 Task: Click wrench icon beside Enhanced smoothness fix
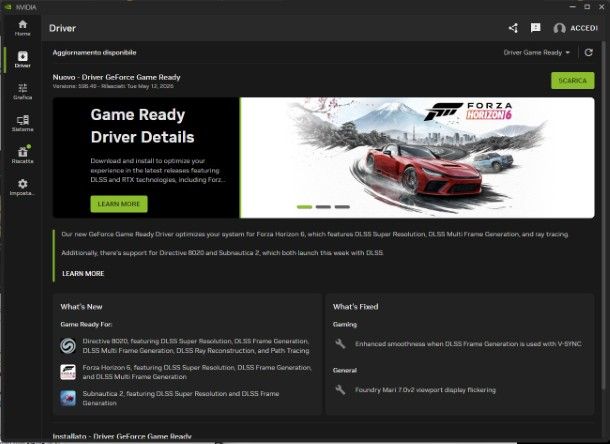[x=340, y=344]
